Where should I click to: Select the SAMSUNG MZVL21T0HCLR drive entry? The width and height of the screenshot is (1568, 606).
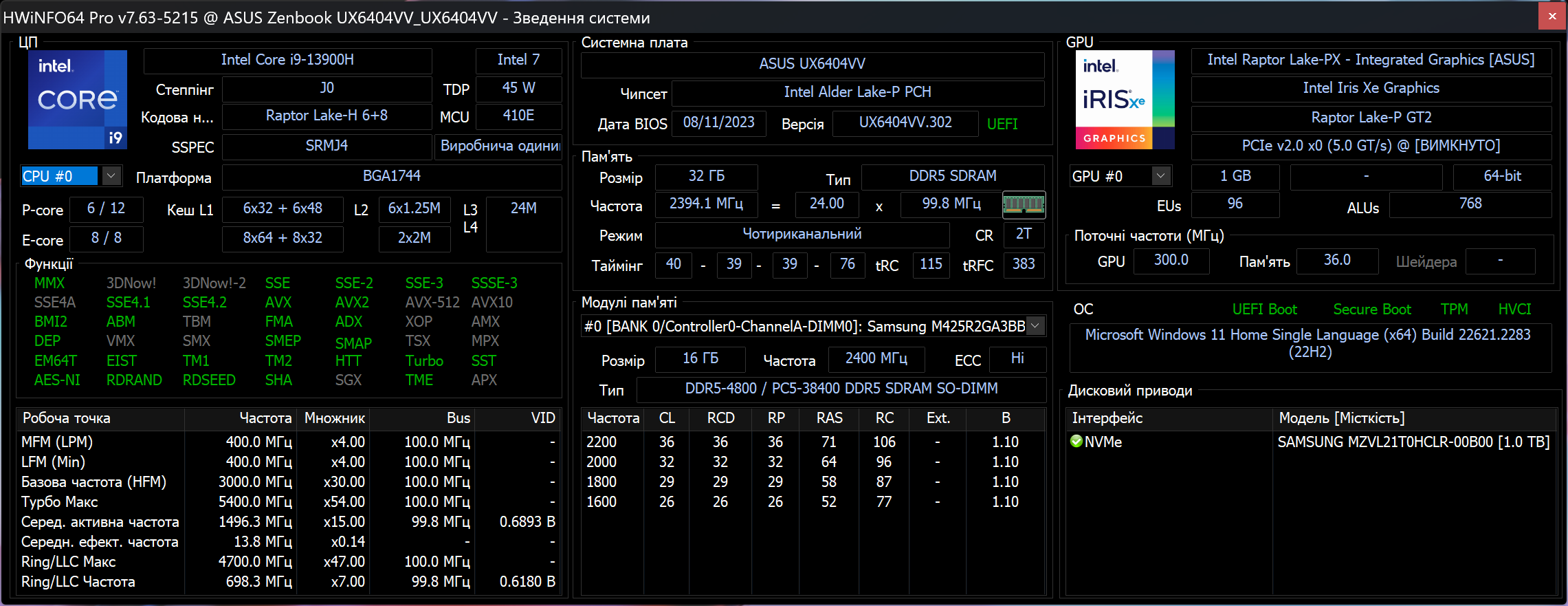(x=1413, y=442)
